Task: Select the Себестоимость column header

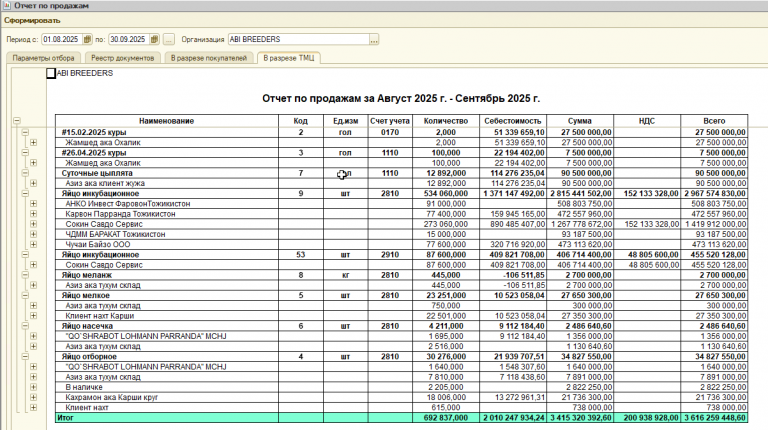Action: 513,121
